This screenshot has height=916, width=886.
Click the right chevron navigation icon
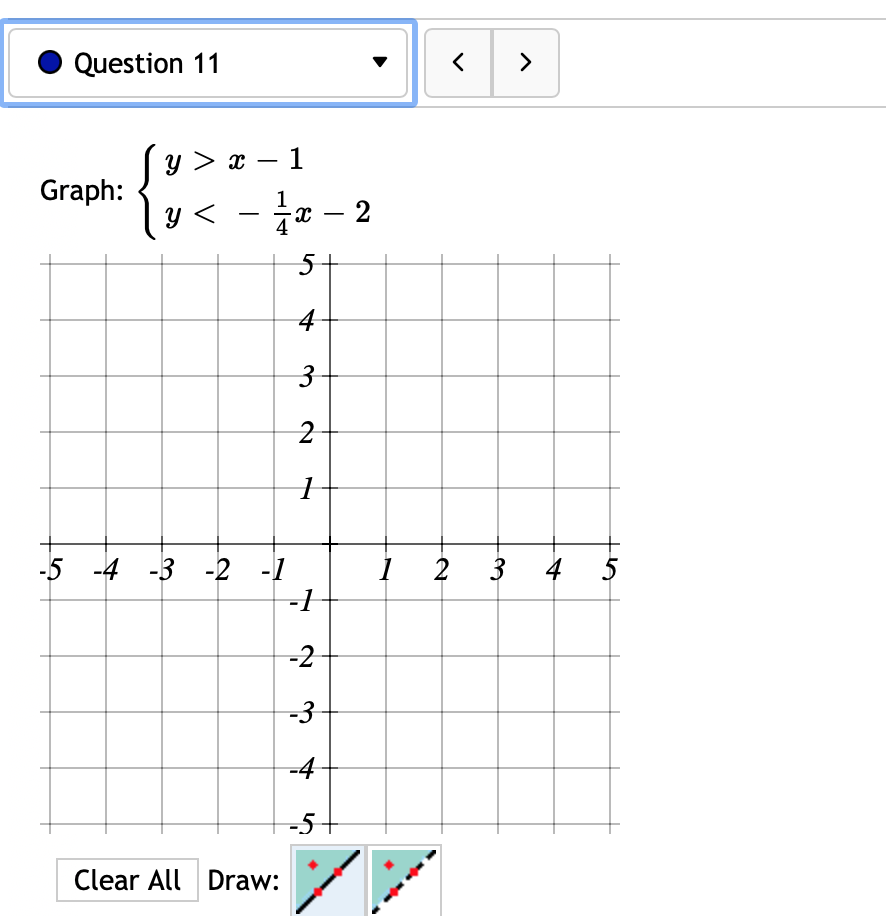point(526,62)
